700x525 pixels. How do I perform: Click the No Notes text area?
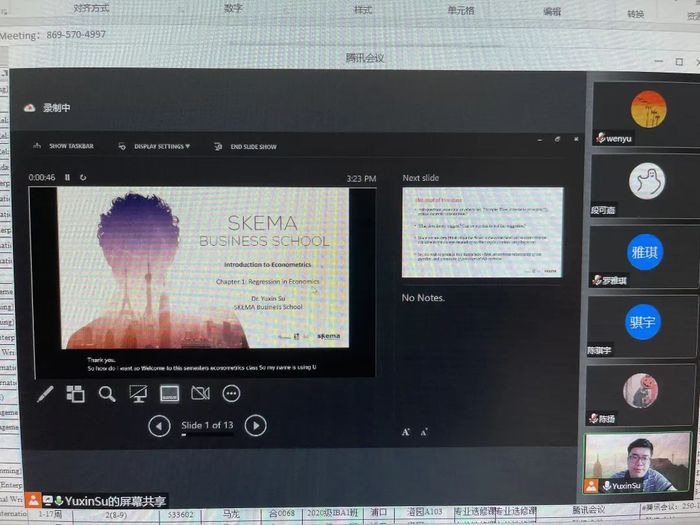pyautogui.click(x=423, y=298)
